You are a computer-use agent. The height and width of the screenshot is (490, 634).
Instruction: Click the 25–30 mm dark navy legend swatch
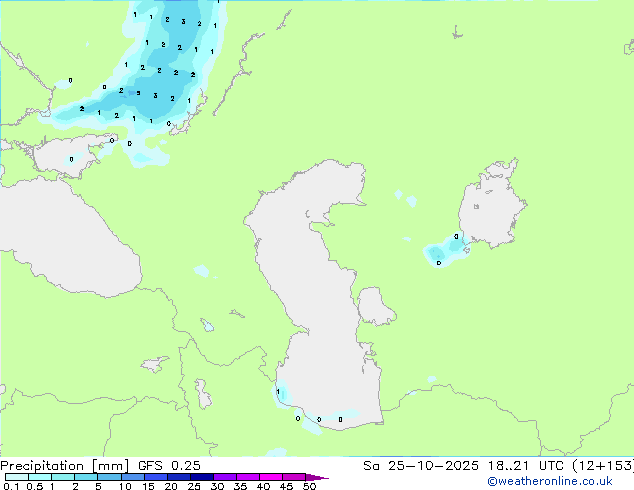201,477
